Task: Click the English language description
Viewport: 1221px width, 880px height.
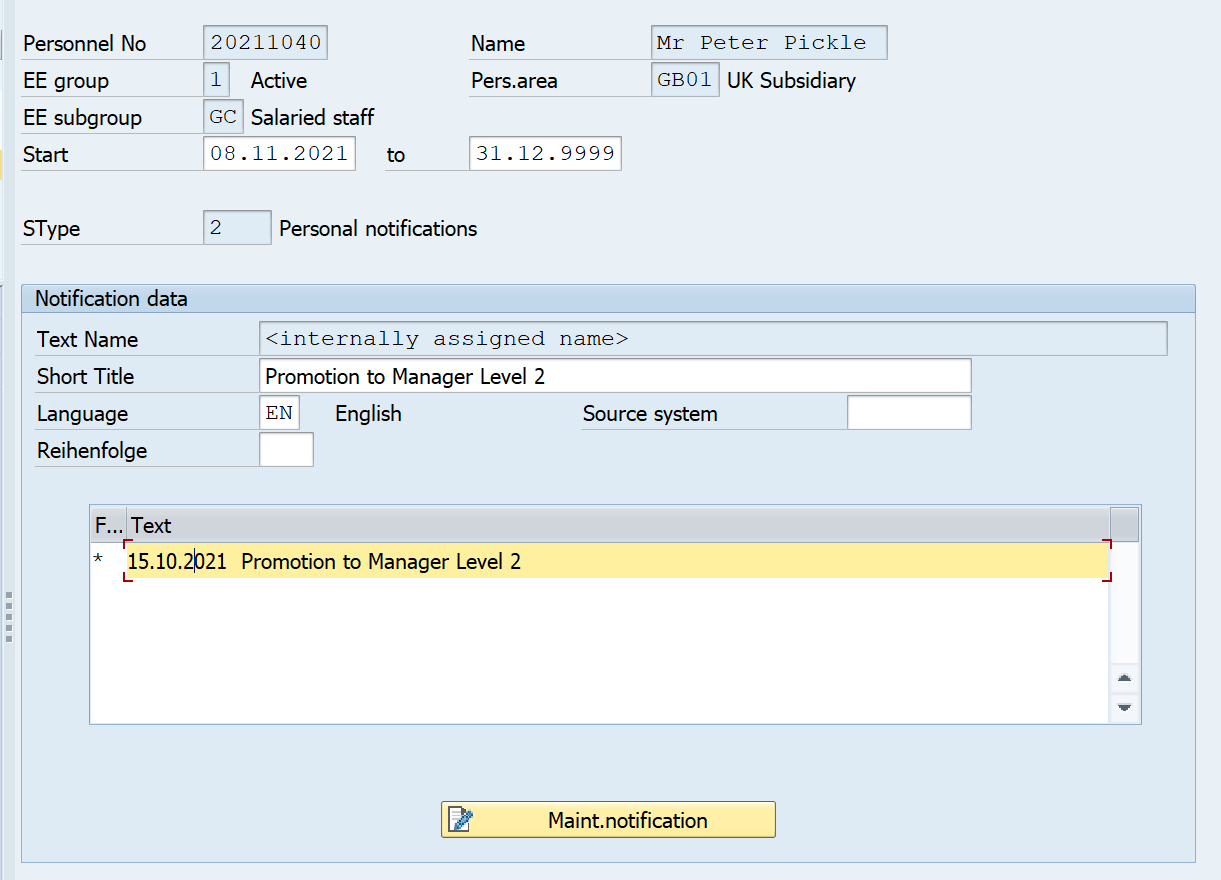Action: coord(368,413)
